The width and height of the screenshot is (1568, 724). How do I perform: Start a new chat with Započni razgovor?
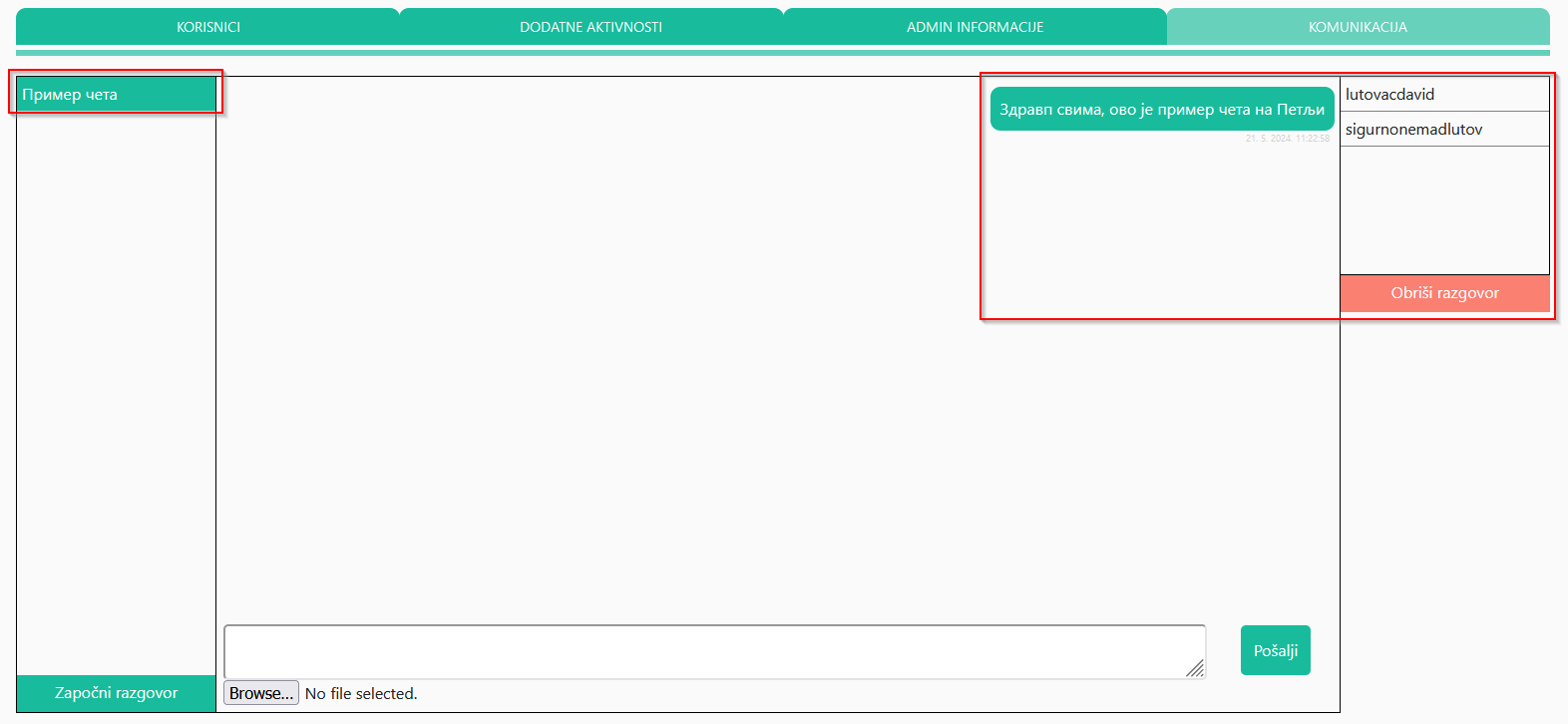(x=116, y=693)
